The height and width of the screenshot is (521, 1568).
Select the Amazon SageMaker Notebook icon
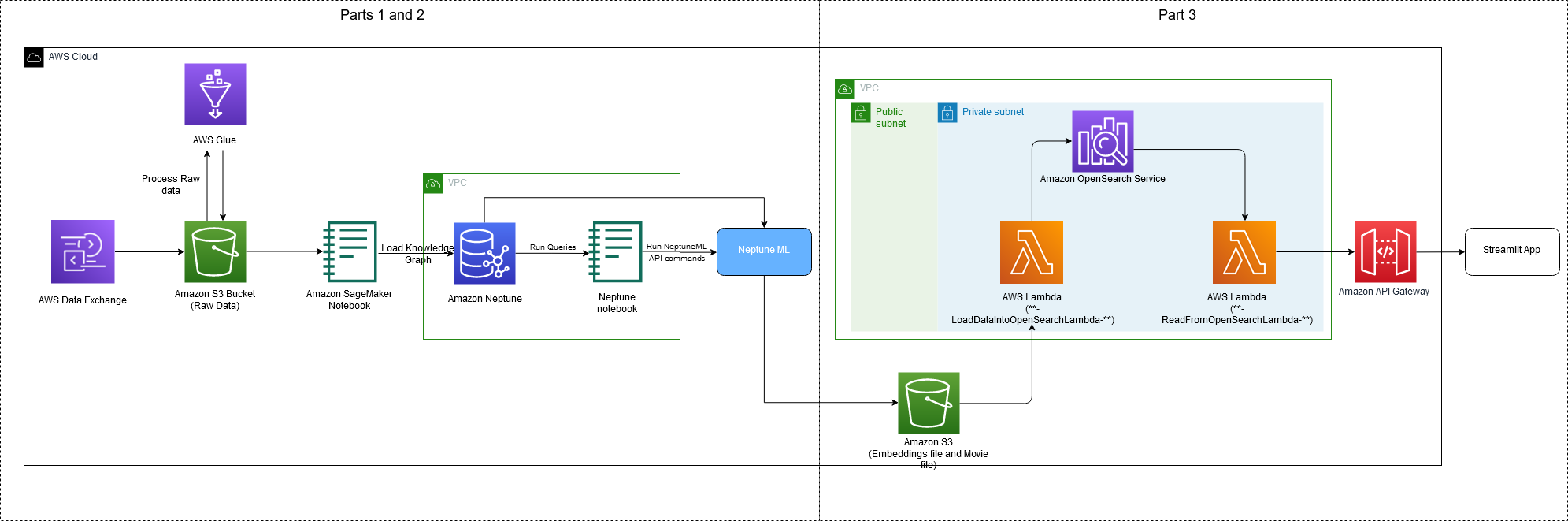[350, 251]
